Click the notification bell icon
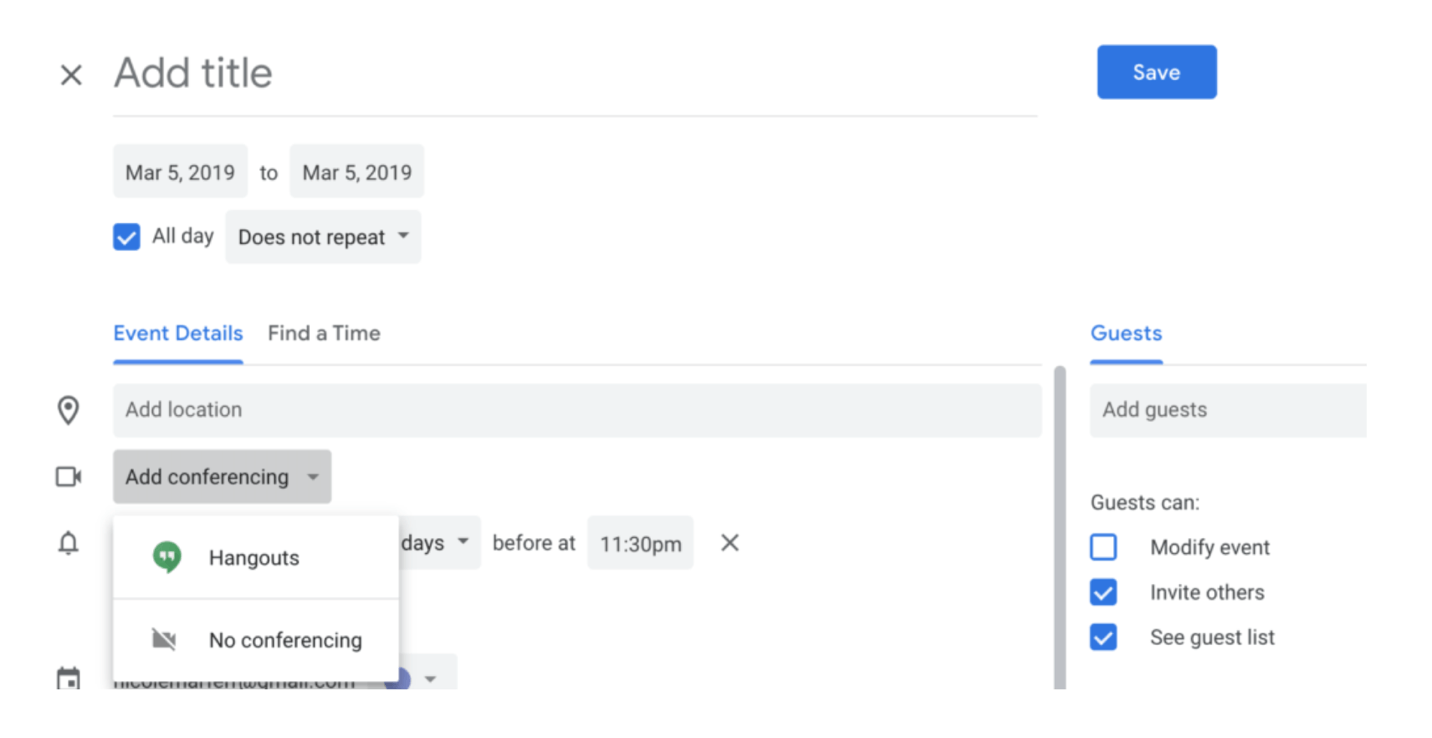The width and height of the screenshot is (1432, 738). pyautogui.click(x=68, y=543)
